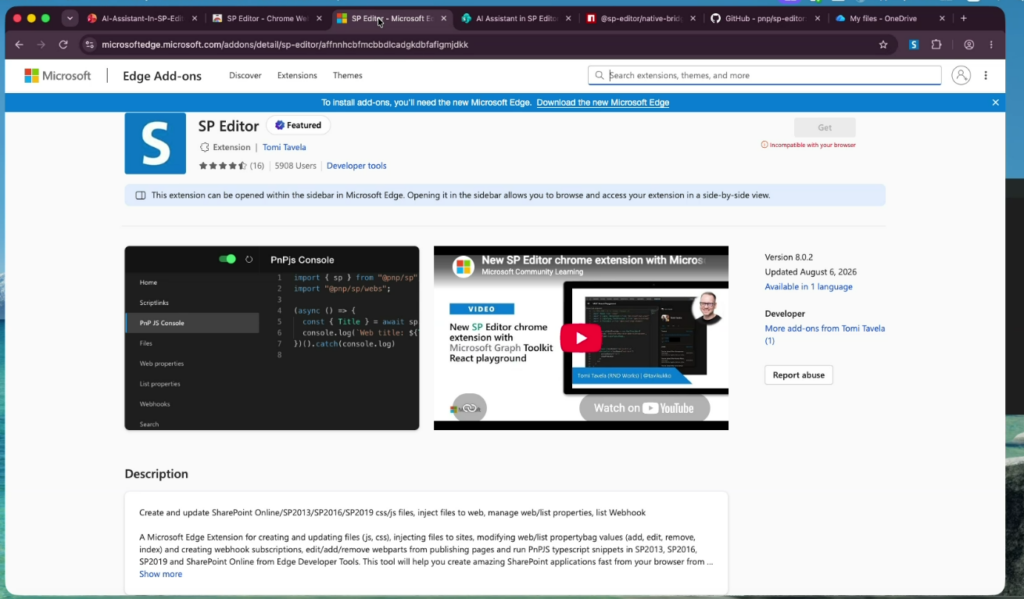Viewport: 1024px width, 599px height.
Task: Go back with the browser back arrow
Action: 19,44
